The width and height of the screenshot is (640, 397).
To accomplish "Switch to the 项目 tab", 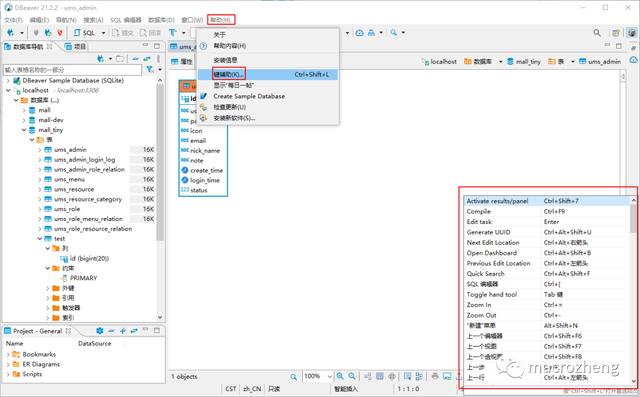I will (76, 47).
